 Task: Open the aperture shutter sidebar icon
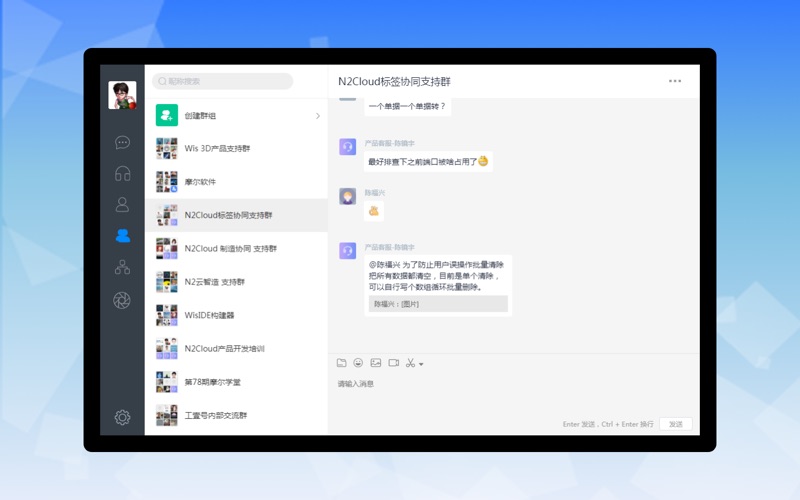(122, 301)
